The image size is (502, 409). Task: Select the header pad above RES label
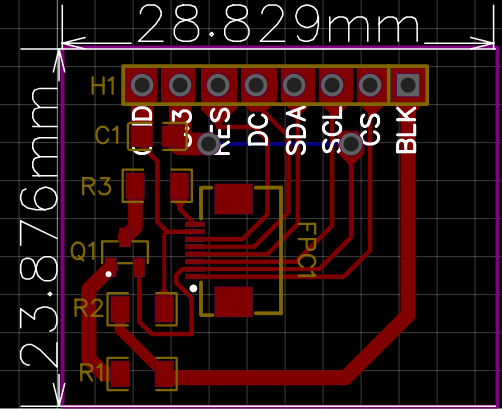[x=218, y=85]
